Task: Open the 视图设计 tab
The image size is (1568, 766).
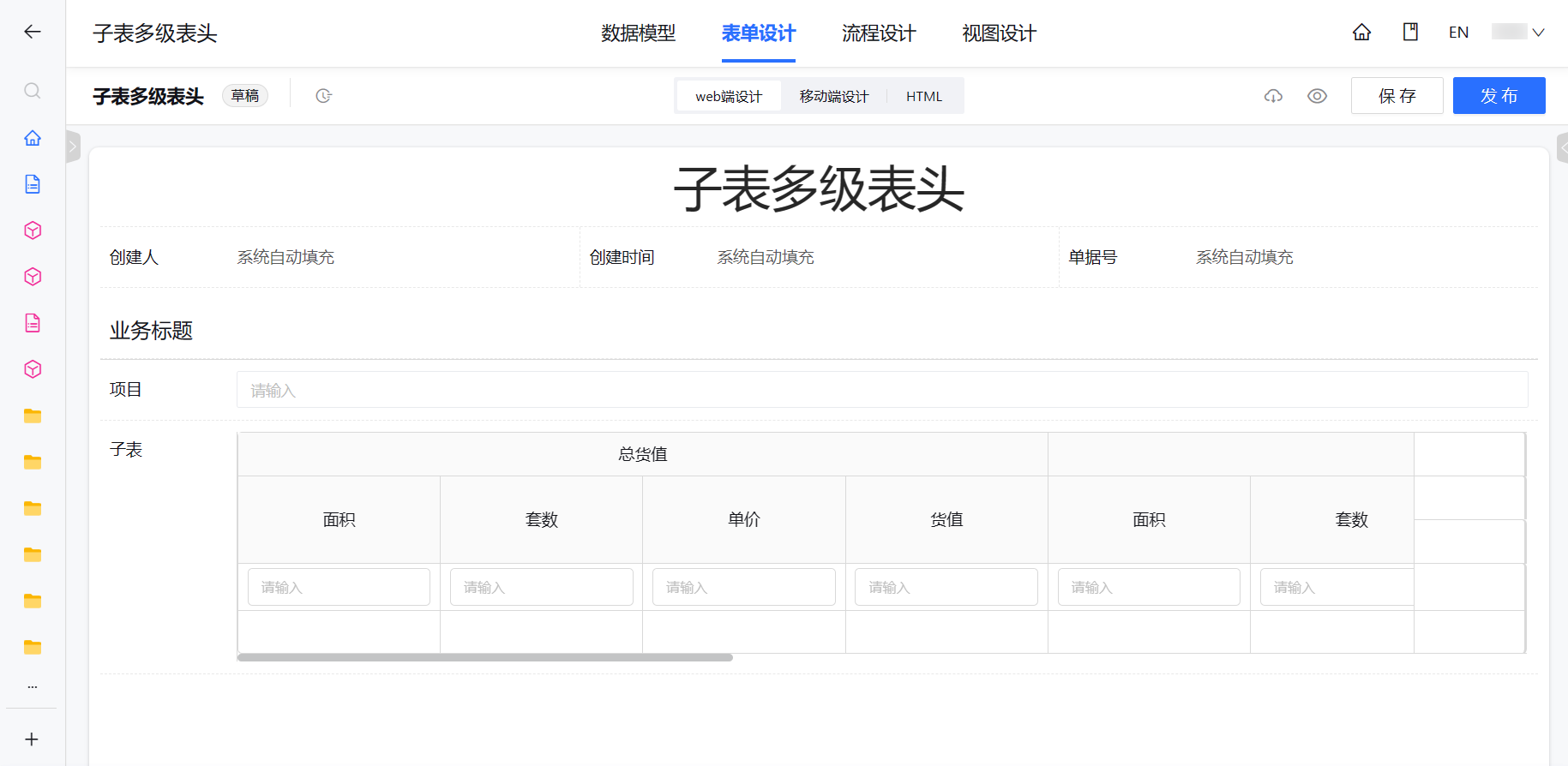Action: coord(999,33)
